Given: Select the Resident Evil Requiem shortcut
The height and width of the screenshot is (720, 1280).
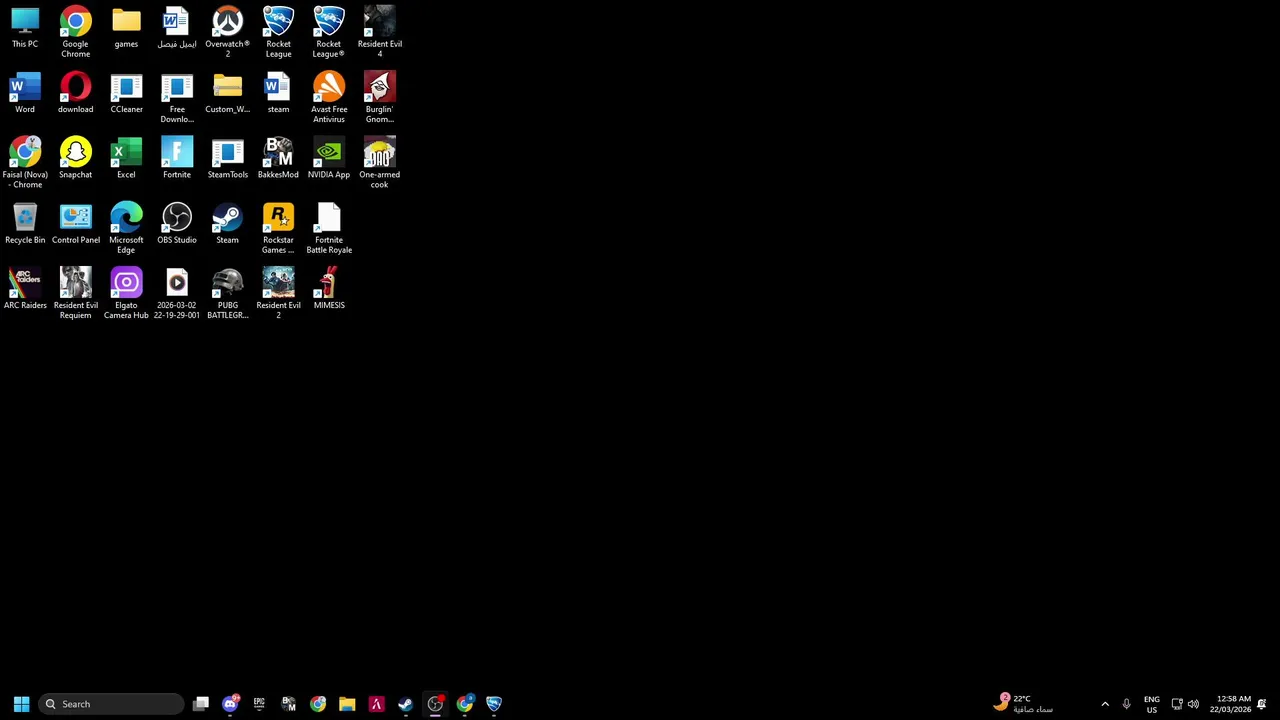Looking at the screenshot, I should tap(75, 293).
